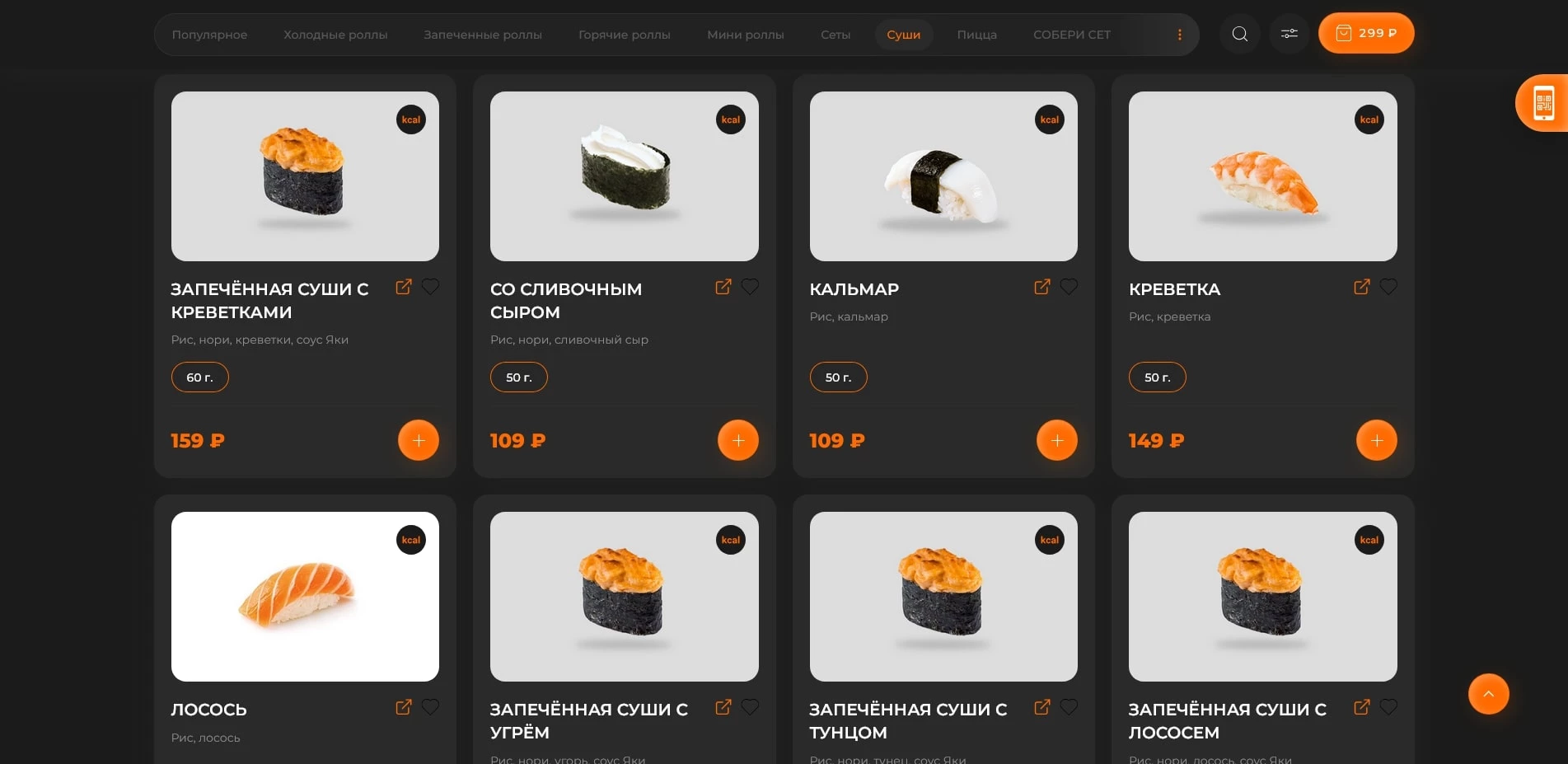
Task: Expand the three-dot more categories menu
Action: [x=1179, y=35]
